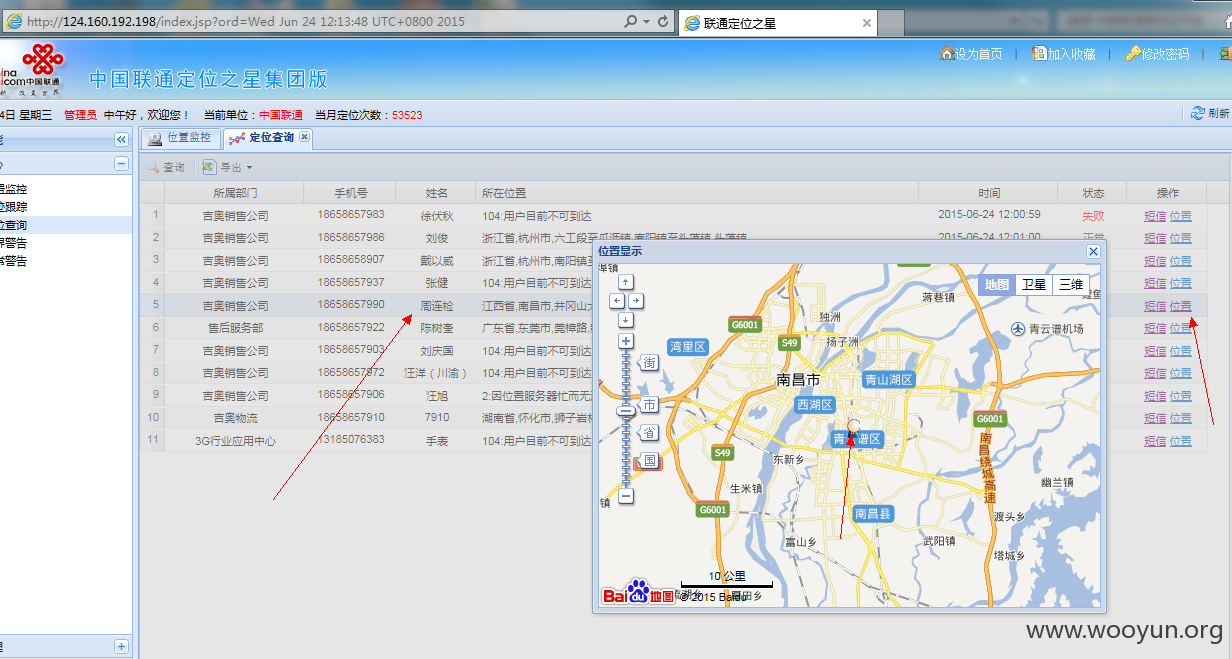
Task: Select the 位置监控 item in left sidebar
Action: click(14, 188)
